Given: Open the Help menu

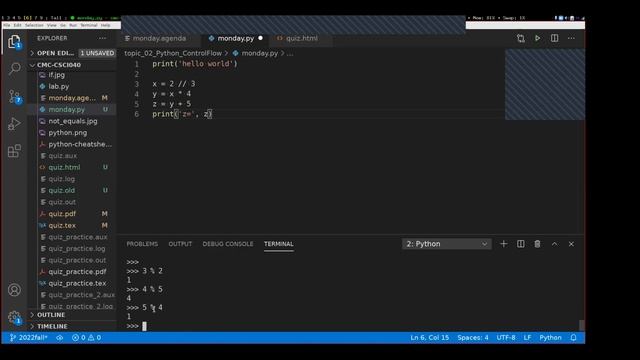Looking at the screenshot, I should coord(105,25).
